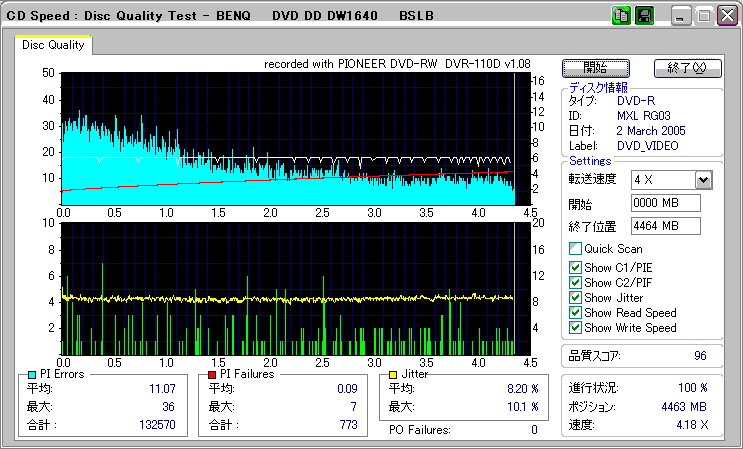Minimize the CD Speed window
The image size is (743, 449).
coord(681,16)
